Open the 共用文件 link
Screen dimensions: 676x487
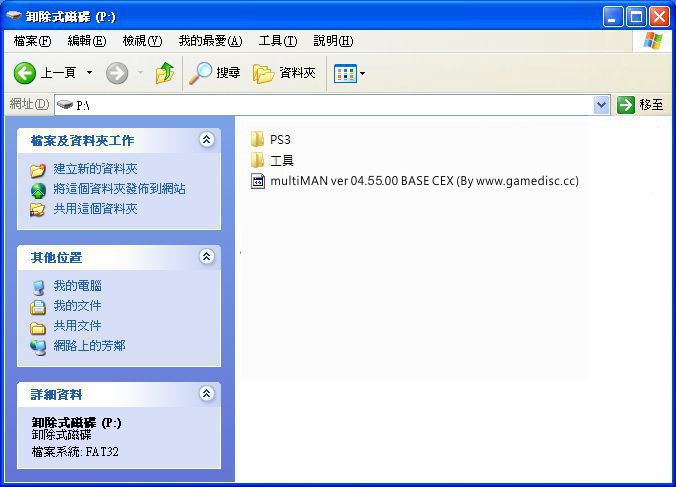click(77, 326)
